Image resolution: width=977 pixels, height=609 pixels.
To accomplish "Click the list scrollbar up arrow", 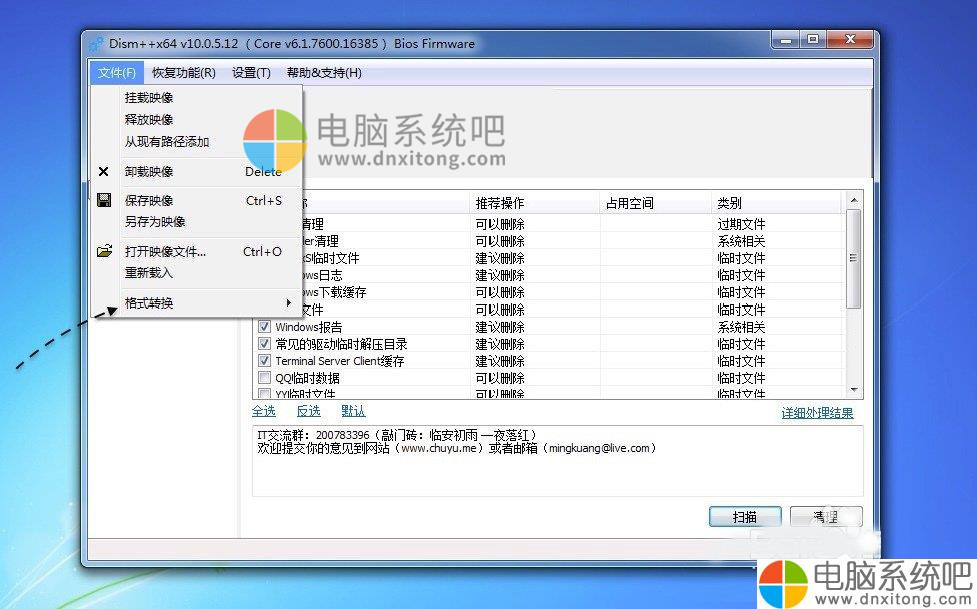I will (854, 201).
